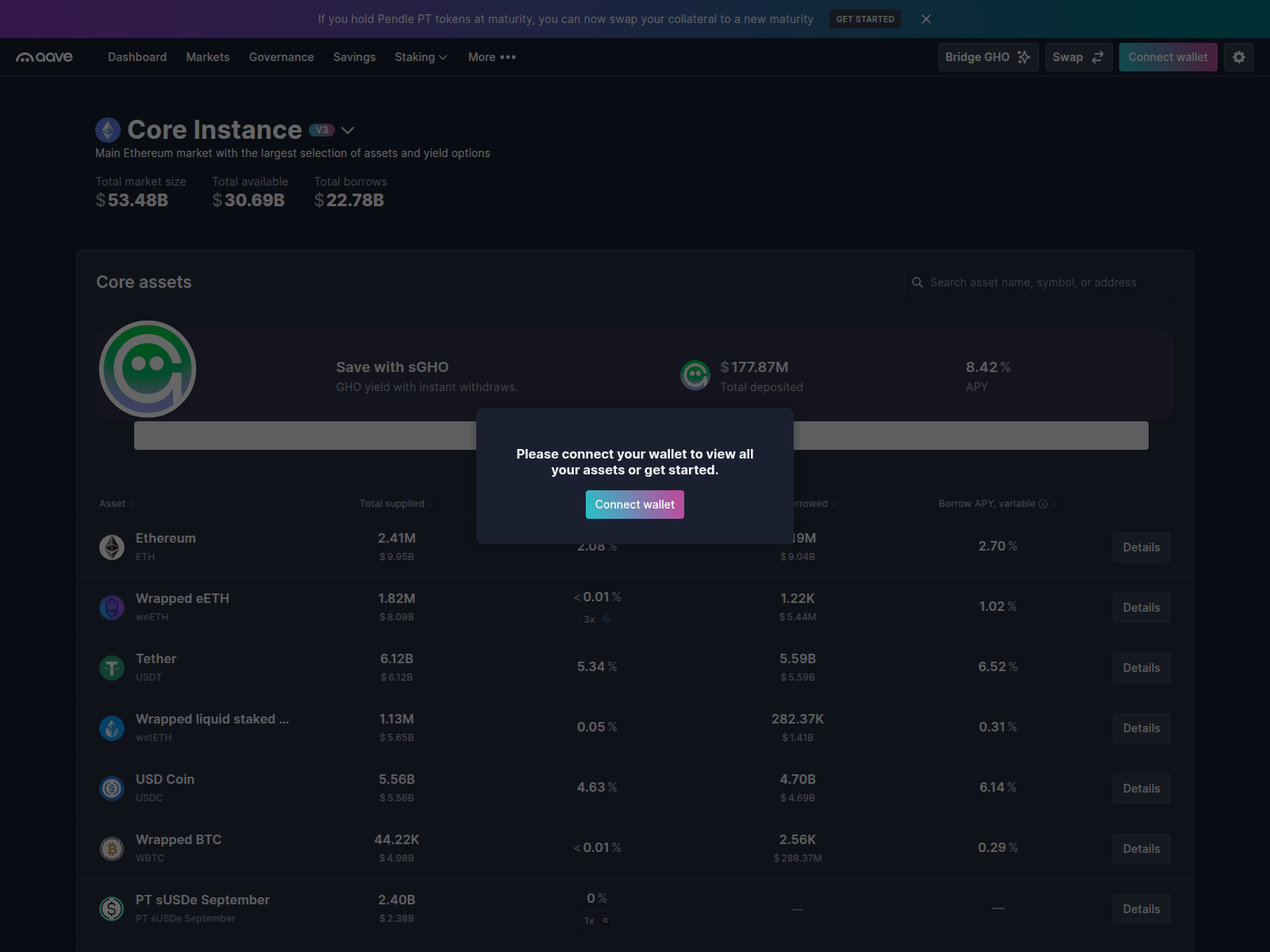Screen dimensions: 1270x952
Task: Close the Pendle PT announcement banner
Action: pyautogui.click(x=926, y=19)
